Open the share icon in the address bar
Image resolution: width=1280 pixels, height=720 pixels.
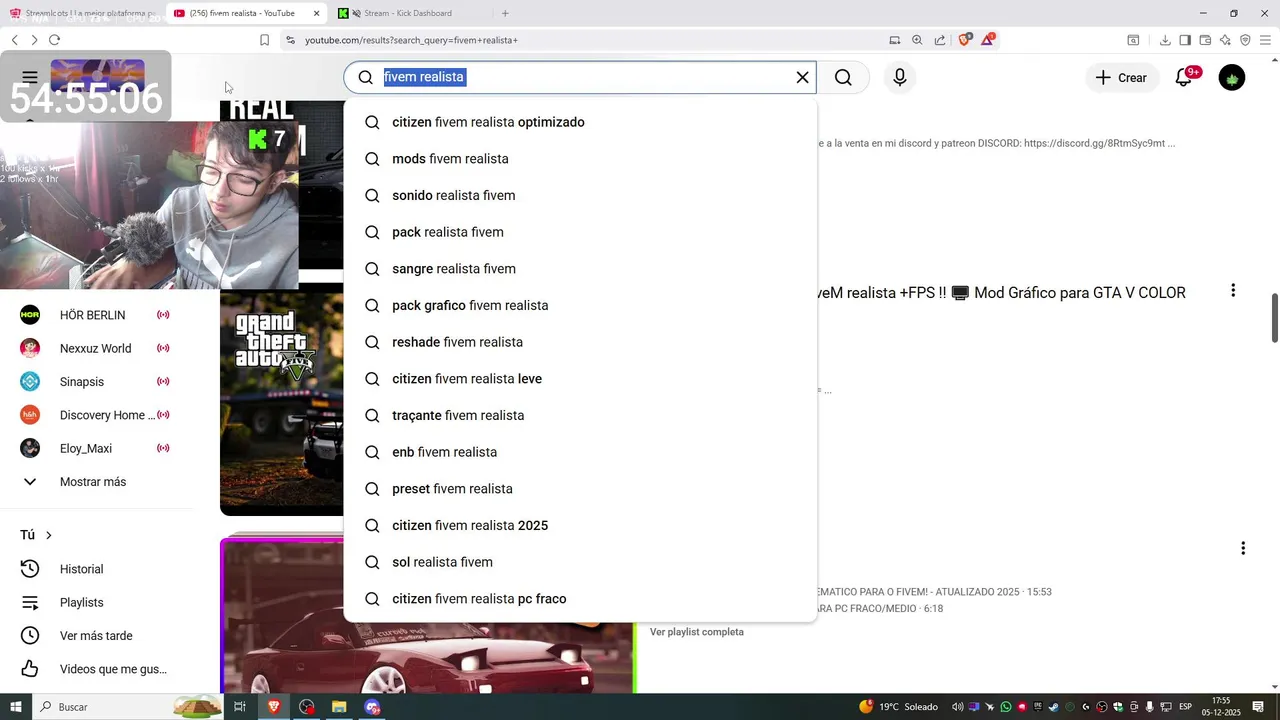point(940,40)
